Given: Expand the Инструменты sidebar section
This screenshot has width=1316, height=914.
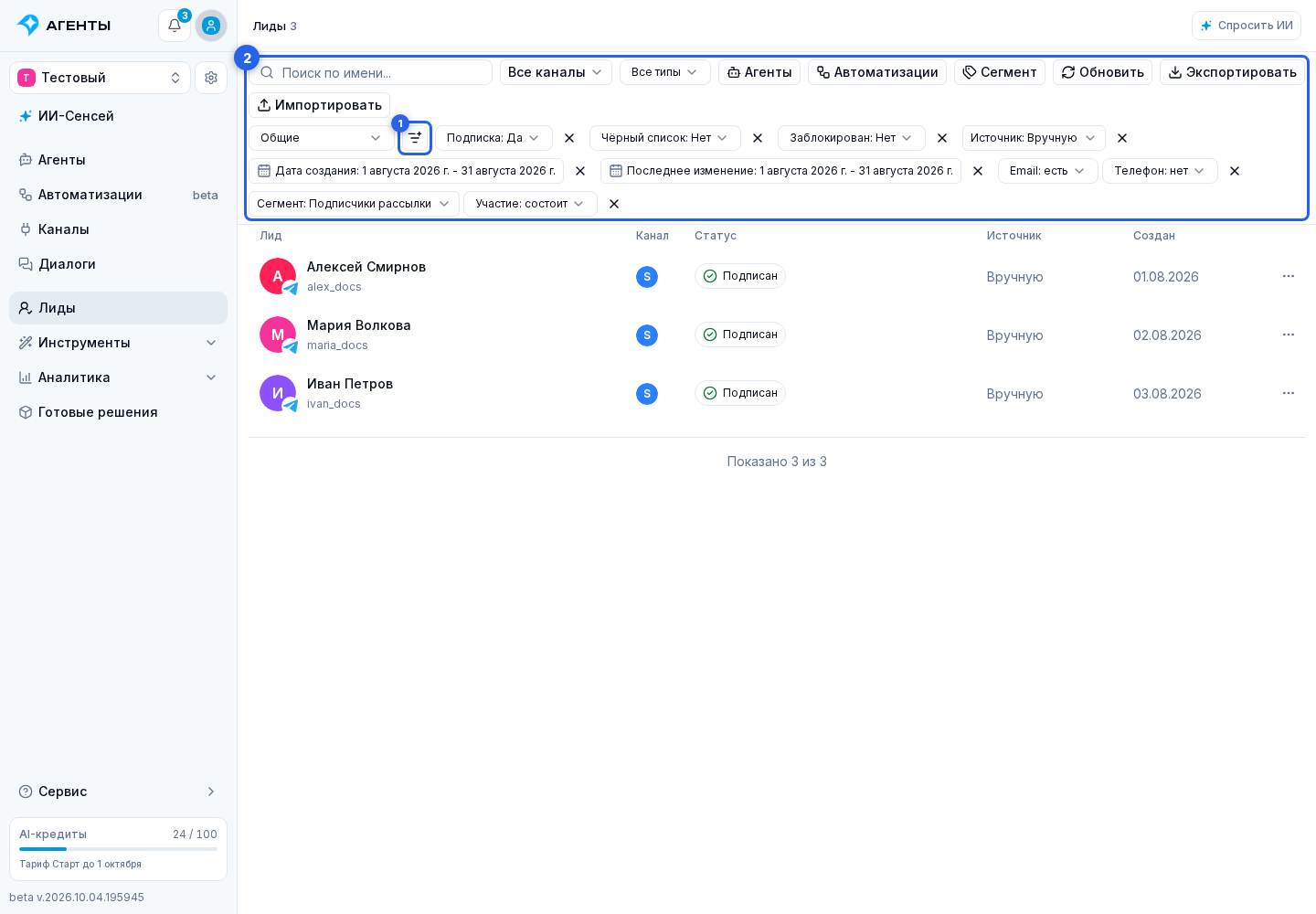Looking at the screenshot, I should [118, 343].
